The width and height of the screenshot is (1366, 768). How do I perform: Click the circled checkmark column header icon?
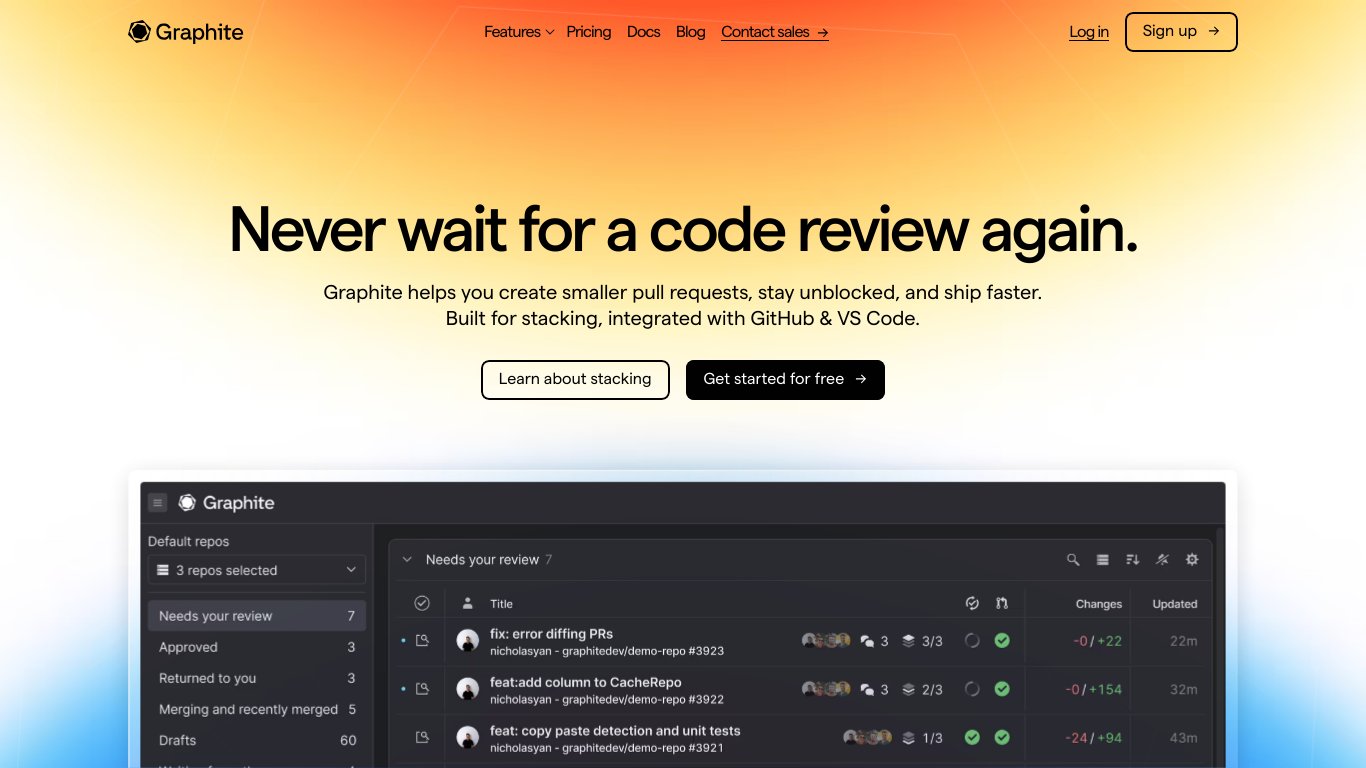(x=422, y=603)
